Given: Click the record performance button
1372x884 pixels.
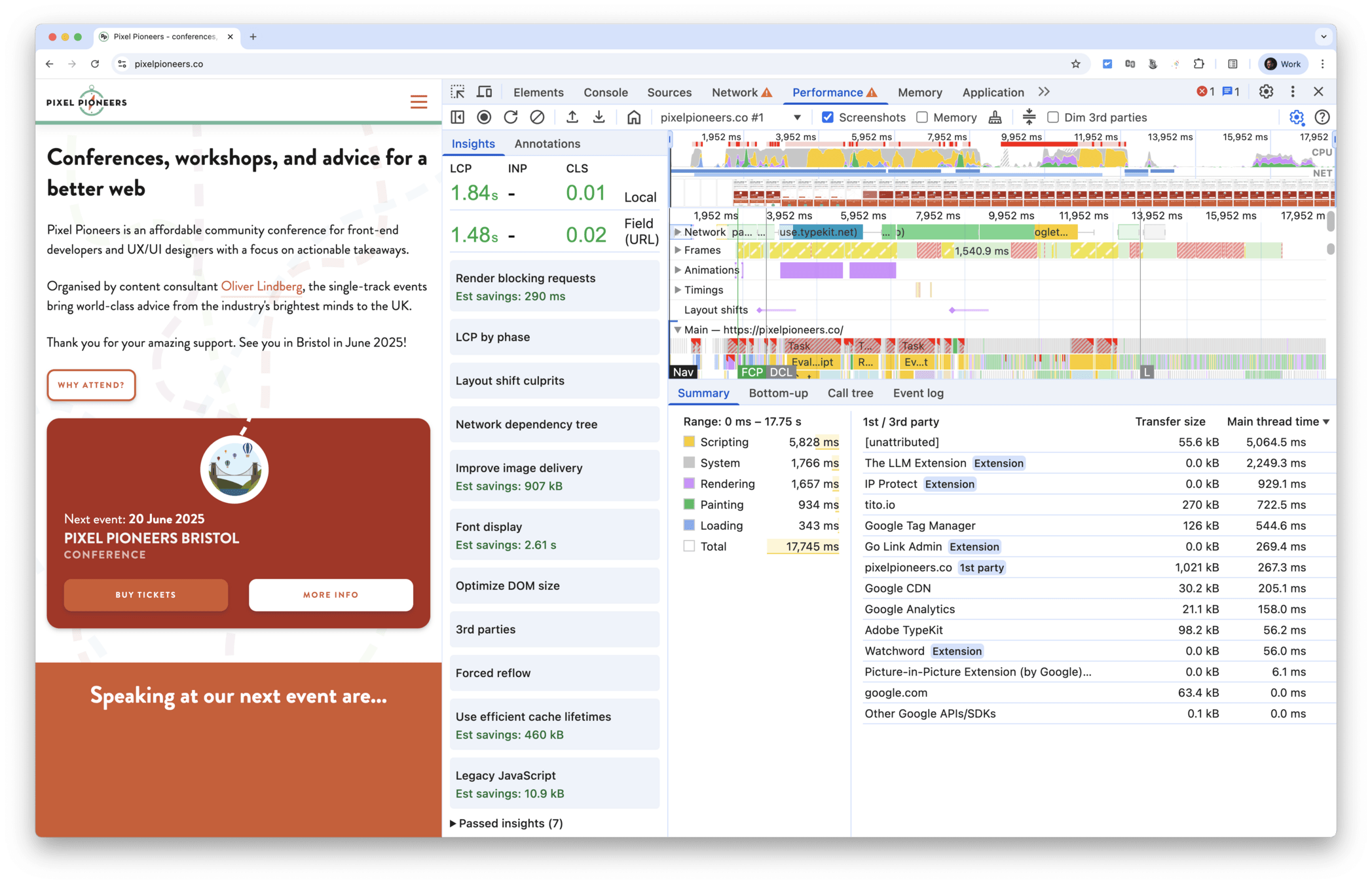Looking at the screenshot, I should tap(484, 117).
